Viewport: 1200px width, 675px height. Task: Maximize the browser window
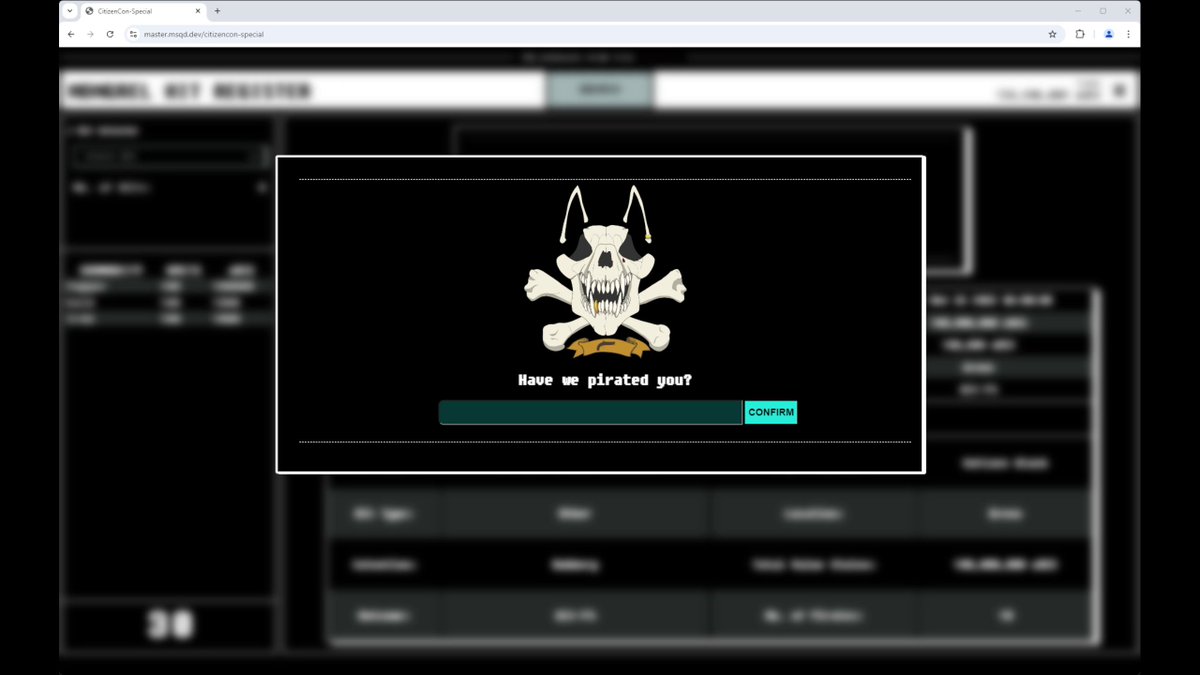click(1103, 11)
